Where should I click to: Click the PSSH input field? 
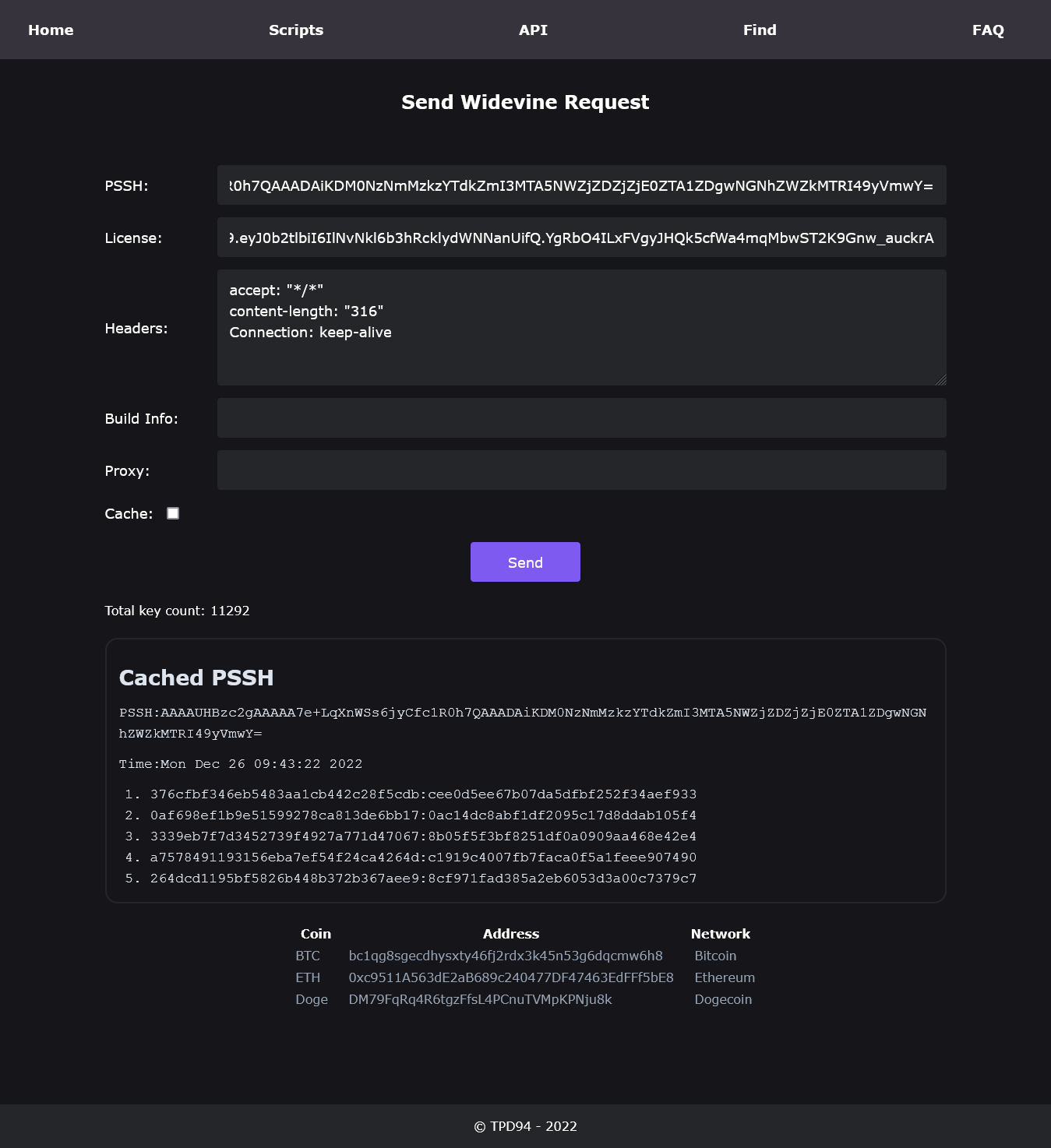581,185
